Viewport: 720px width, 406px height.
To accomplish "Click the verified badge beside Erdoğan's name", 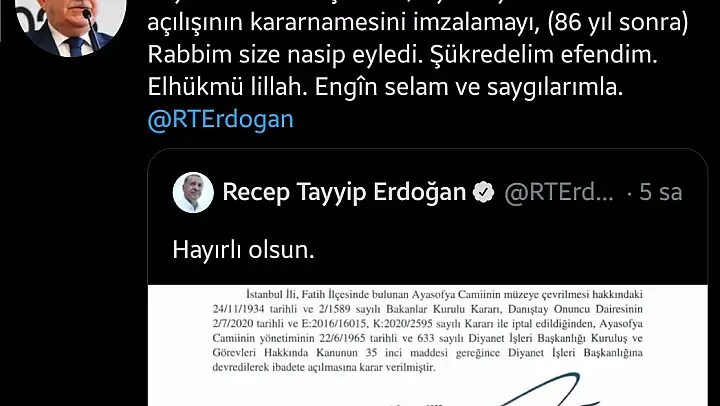I will coord(483,192).
